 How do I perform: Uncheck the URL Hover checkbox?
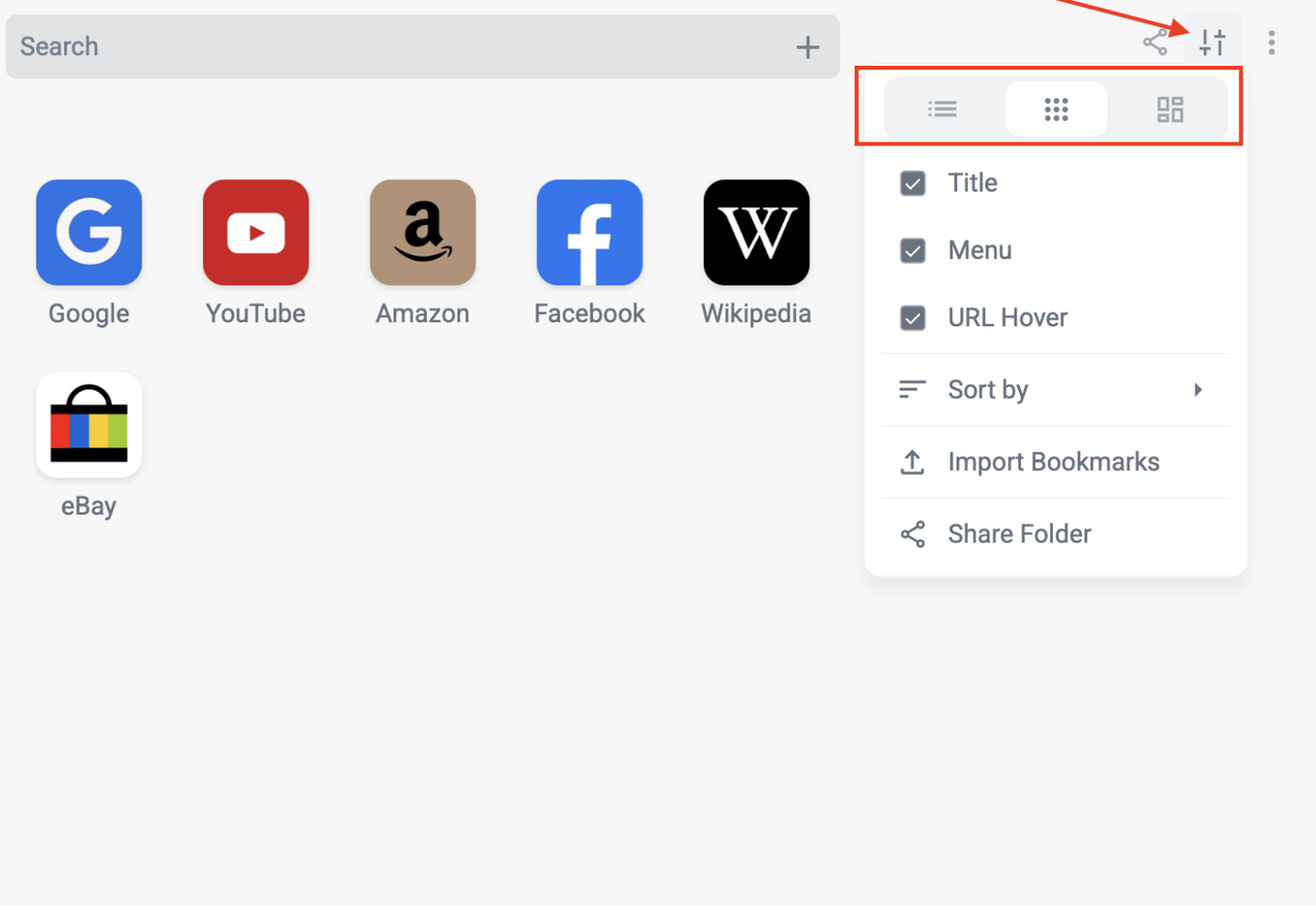pos(913,319)
